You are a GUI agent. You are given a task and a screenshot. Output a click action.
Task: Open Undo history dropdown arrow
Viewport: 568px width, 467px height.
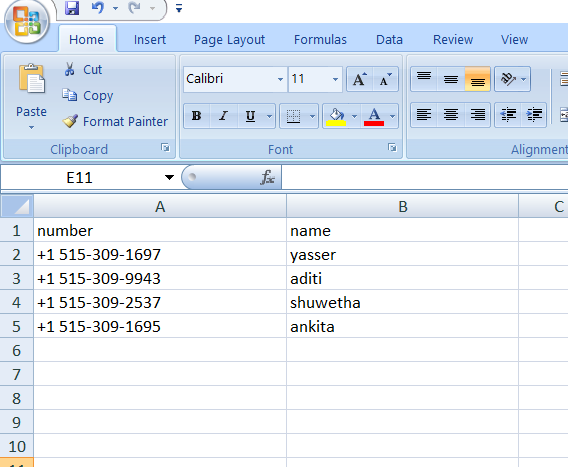115,8
